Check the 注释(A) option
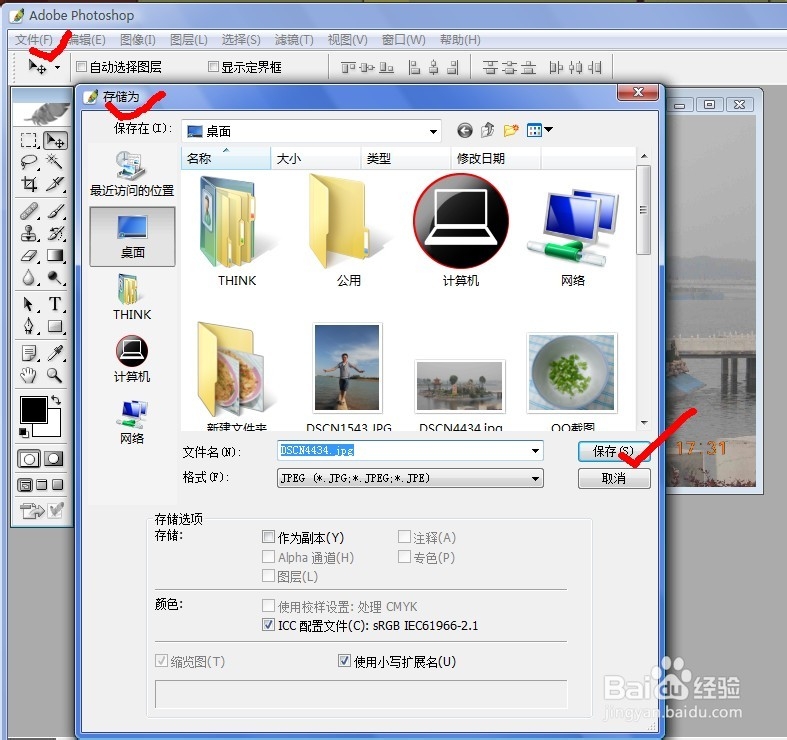The width and height of the screenshot is (787, 740). tap(404, 537)
